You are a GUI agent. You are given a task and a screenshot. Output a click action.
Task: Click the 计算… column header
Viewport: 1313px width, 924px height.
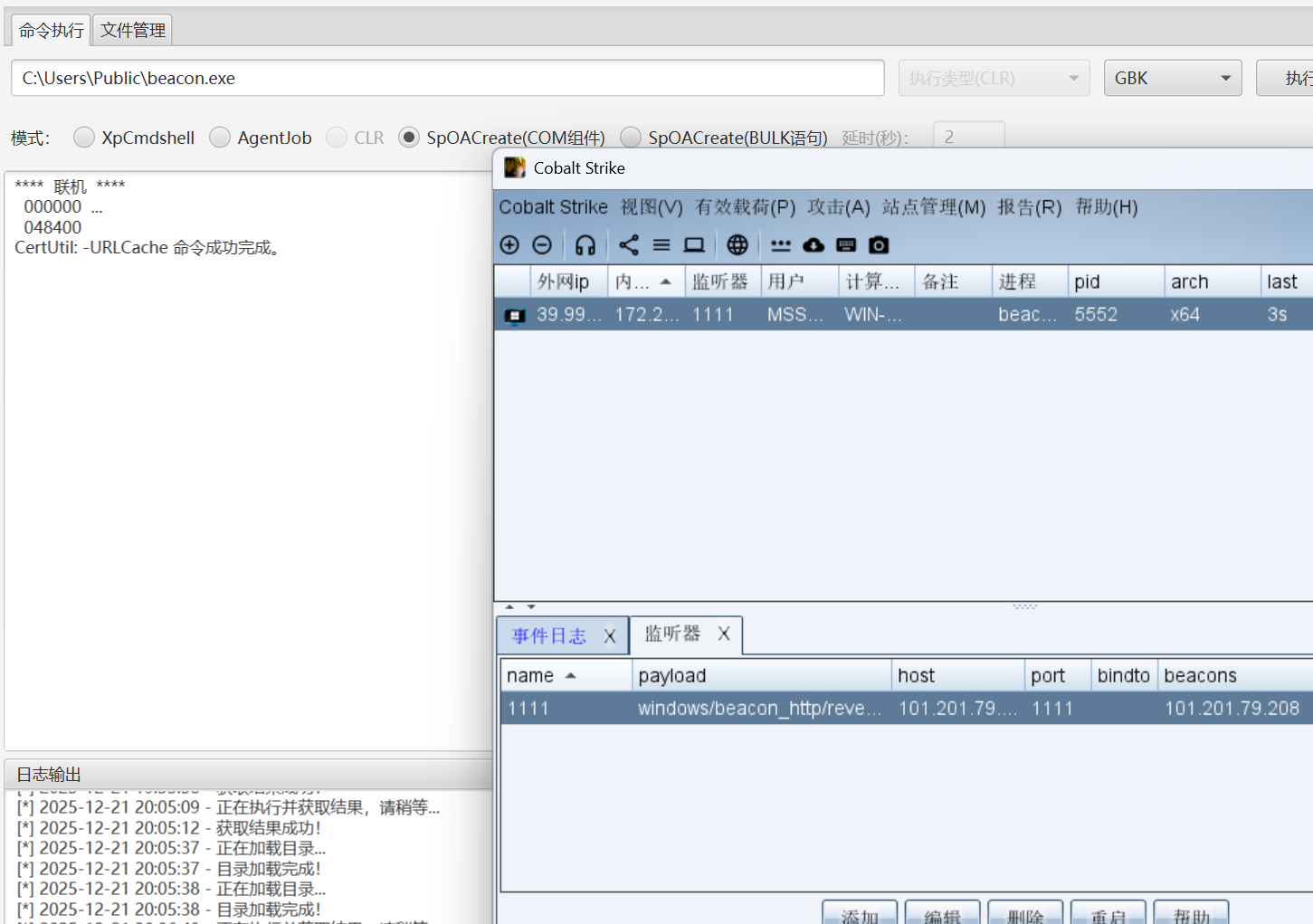coord(877,281)
